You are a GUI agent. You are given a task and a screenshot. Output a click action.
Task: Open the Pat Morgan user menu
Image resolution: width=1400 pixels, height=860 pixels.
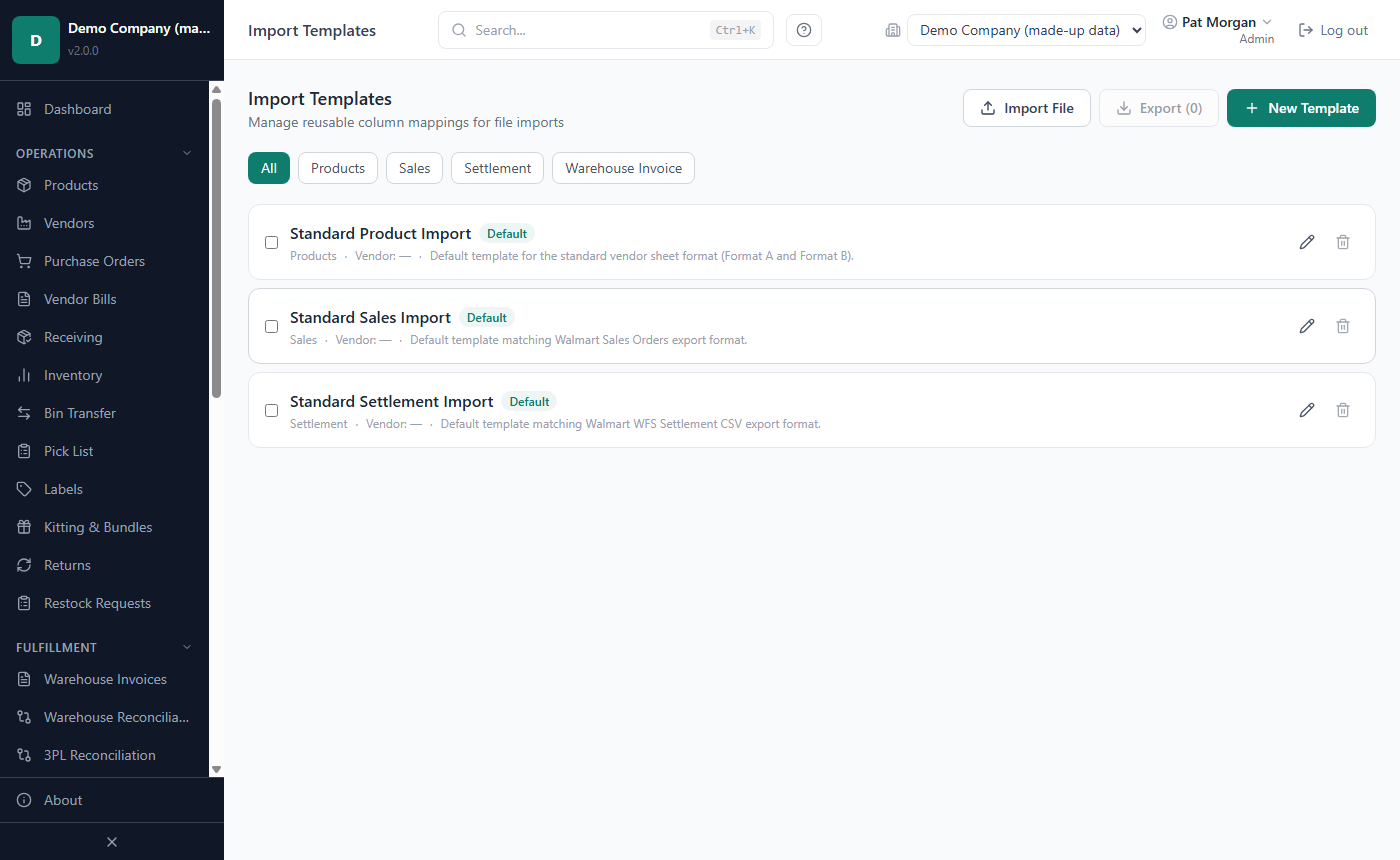point(1218,30)
